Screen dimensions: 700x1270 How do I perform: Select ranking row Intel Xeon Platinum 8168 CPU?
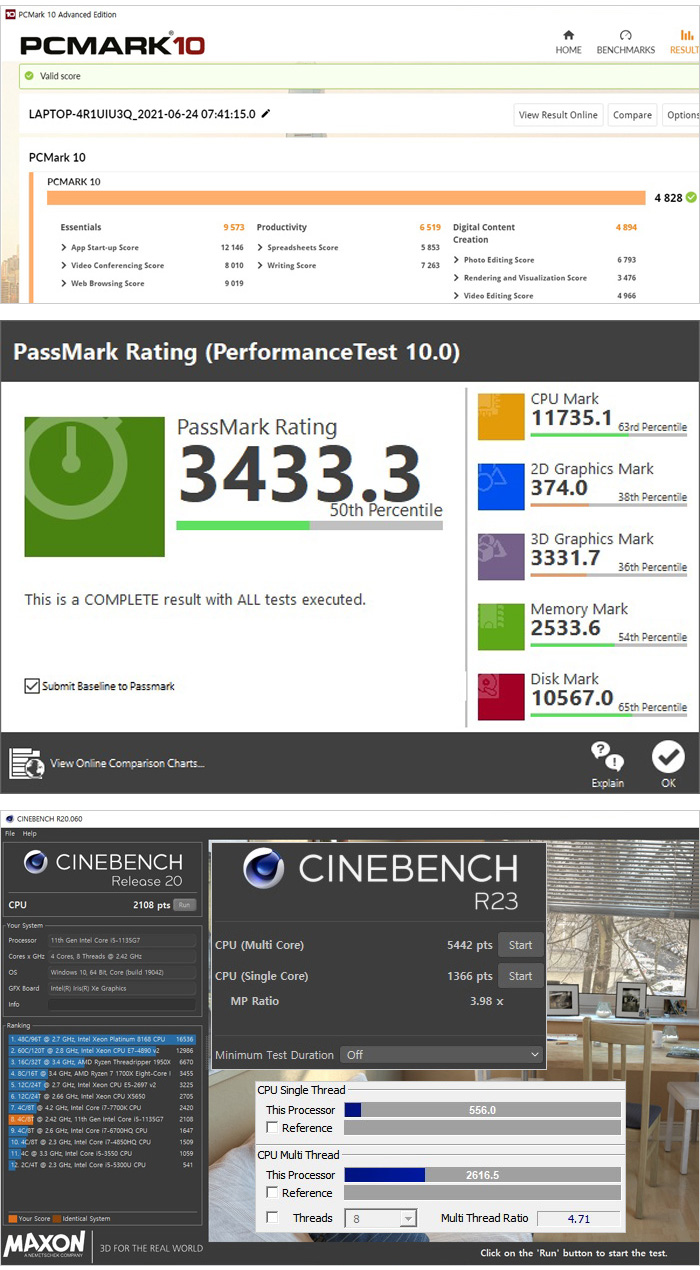pyautogui.click(x=102, y=1040)
